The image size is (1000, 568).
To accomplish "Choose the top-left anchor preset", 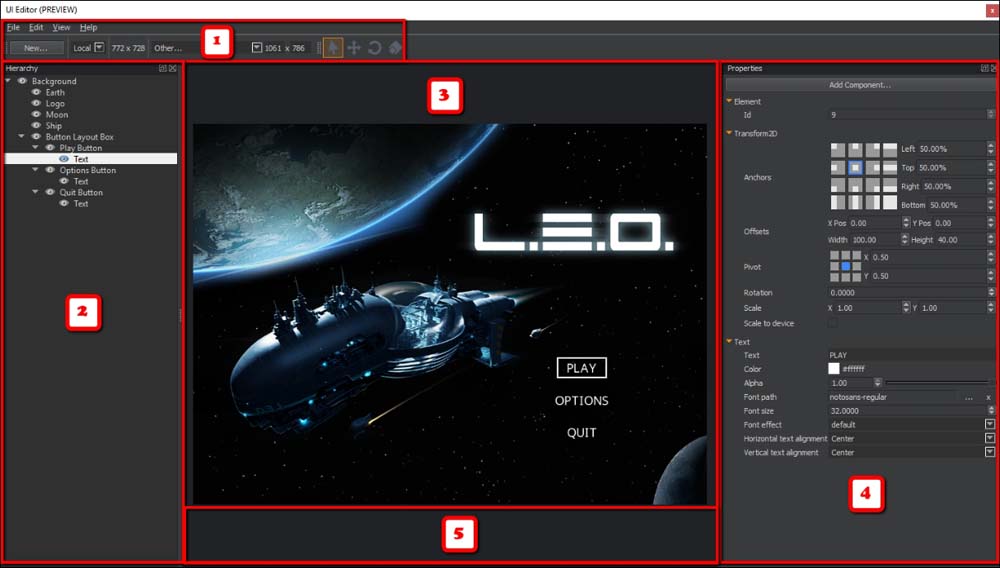I will [x=838, y=150].
